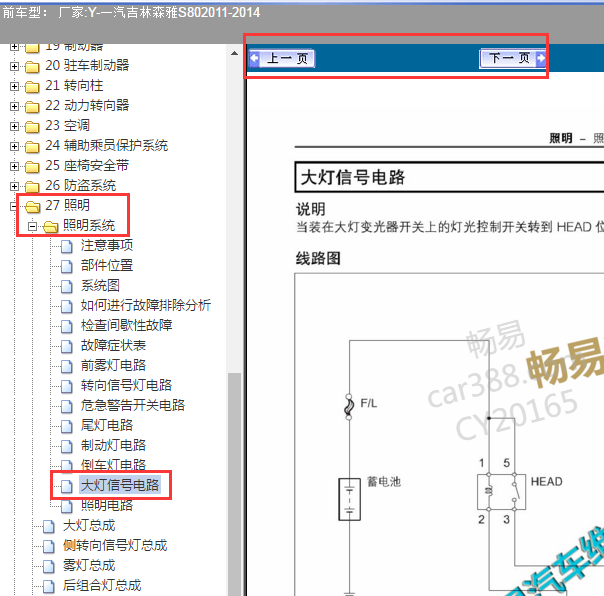Click the page icon beside 注意事项
The width and height of the screenshot is (604, 596).
tap(67, 247)
